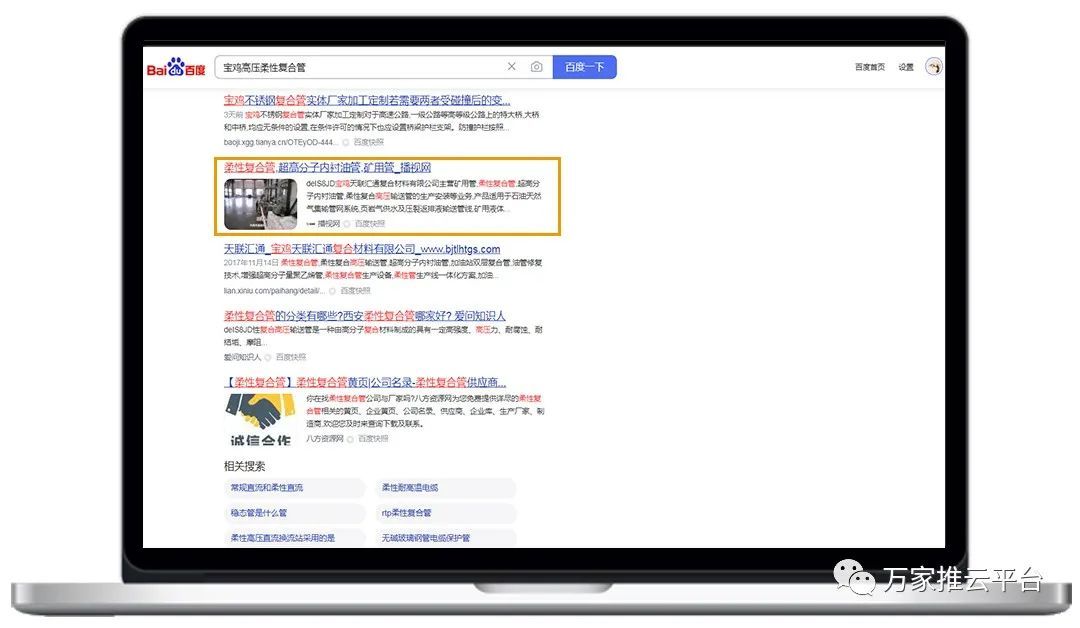Go to 百度首页 in the header
This screenshot has width=1080, height=628.
(x=869, y=67)
